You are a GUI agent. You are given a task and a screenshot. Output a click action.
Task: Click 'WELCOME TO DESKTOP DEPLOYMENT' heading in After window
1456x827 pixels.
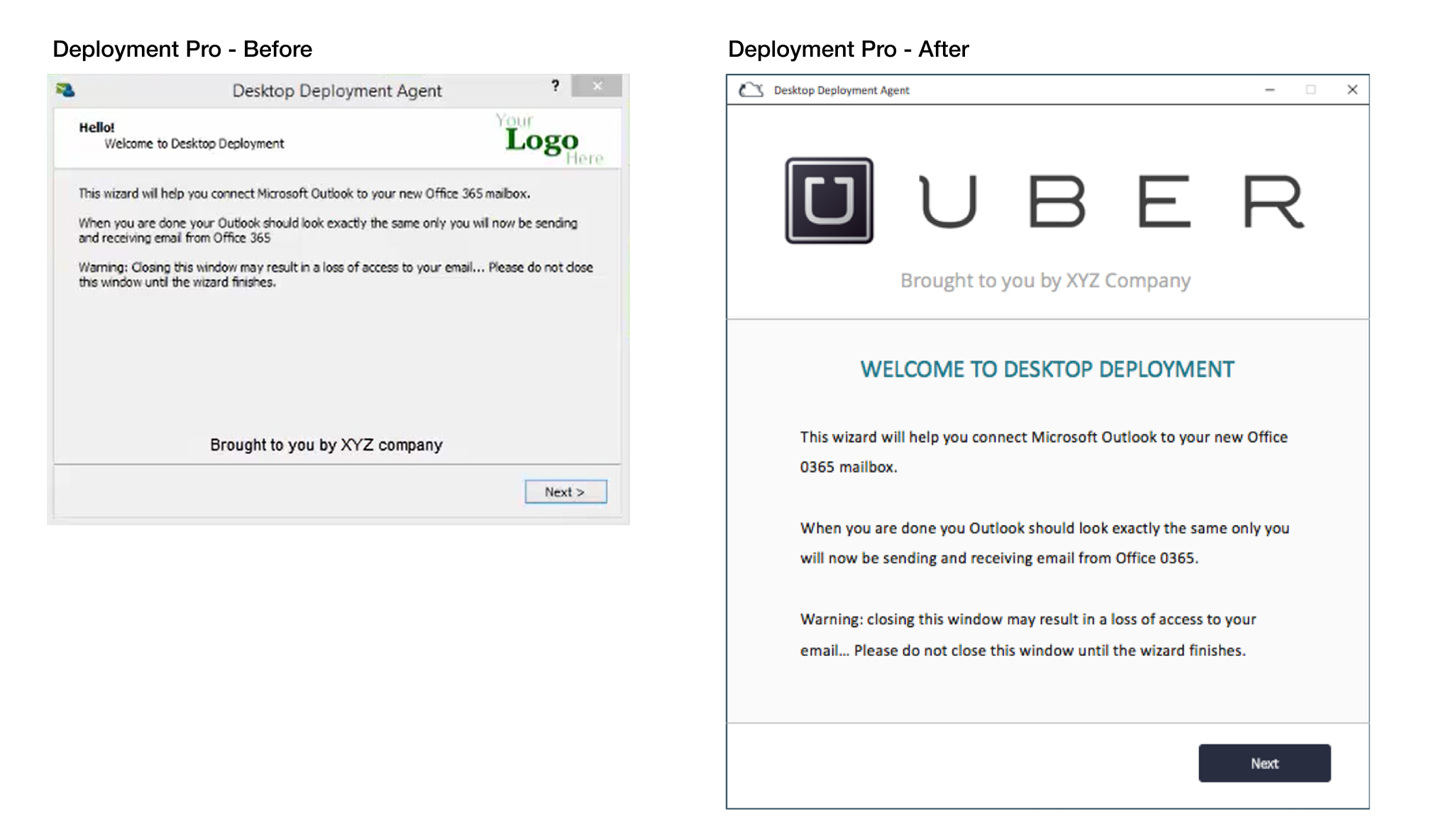1047,370
